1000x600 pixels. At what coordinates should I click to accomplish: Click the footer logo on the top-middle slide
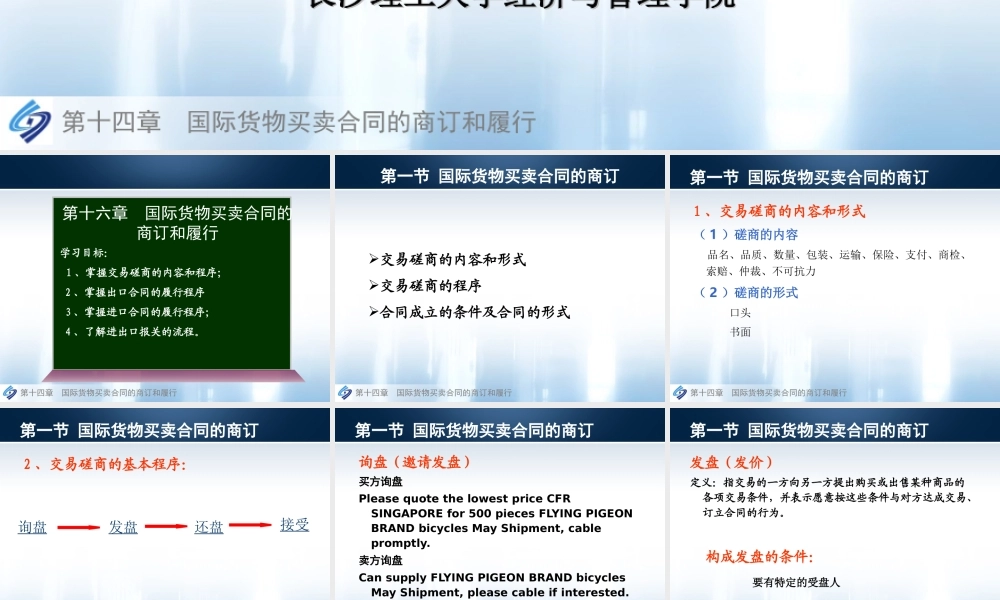tap(344, 392)
